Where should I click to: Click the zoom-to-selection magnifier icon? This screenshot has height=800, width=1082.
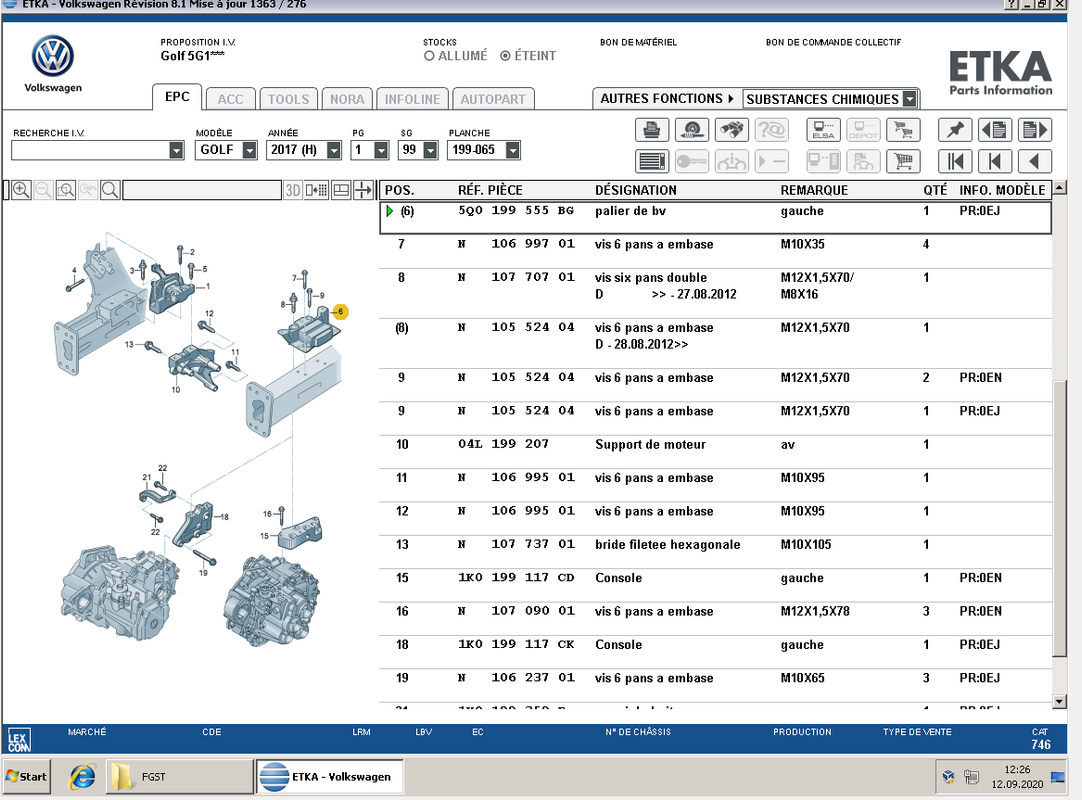[66, 190]
